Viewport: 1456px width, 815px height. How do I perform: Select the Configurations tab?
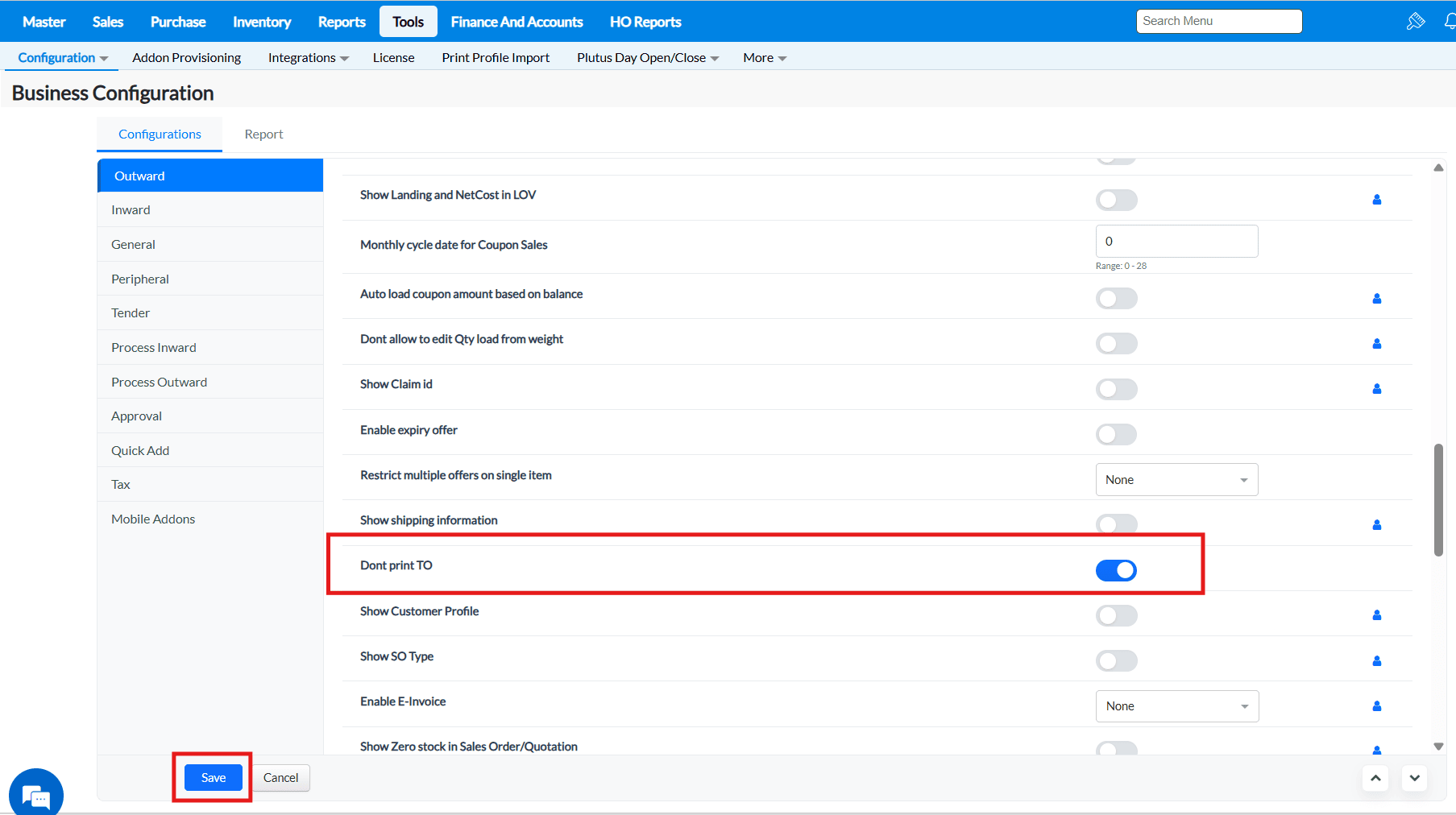tap(160, 134)
